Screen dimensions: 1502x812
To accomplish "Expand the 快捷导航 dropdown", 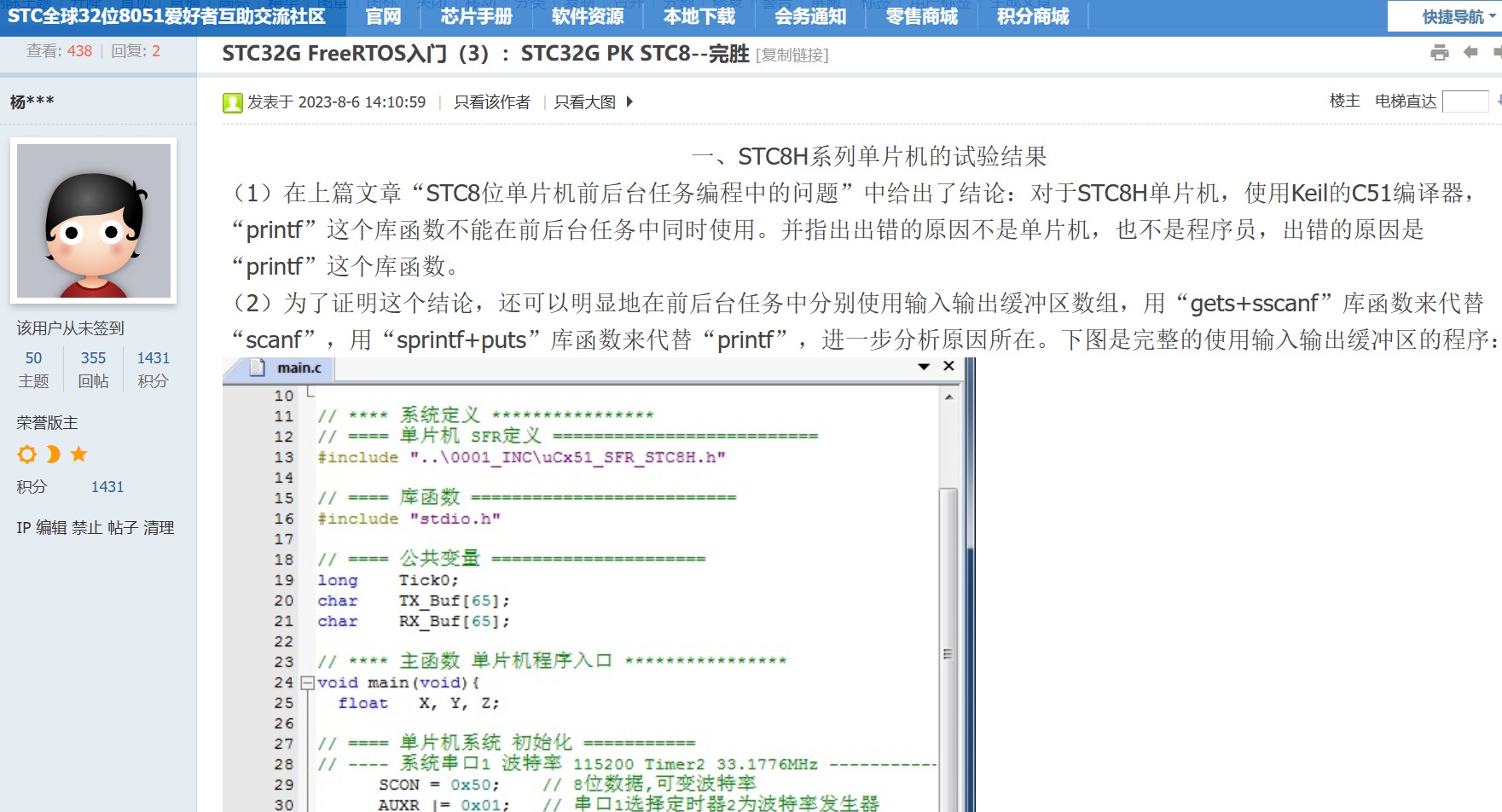I will [1459, 17].
